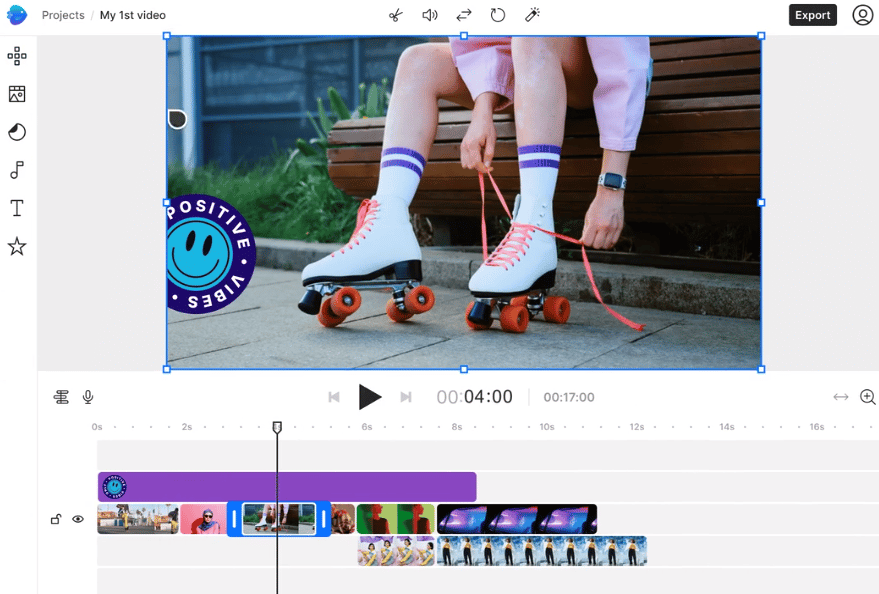879x594 pixels.
Task: Skip to next clip
Action: tap(406, 397)
